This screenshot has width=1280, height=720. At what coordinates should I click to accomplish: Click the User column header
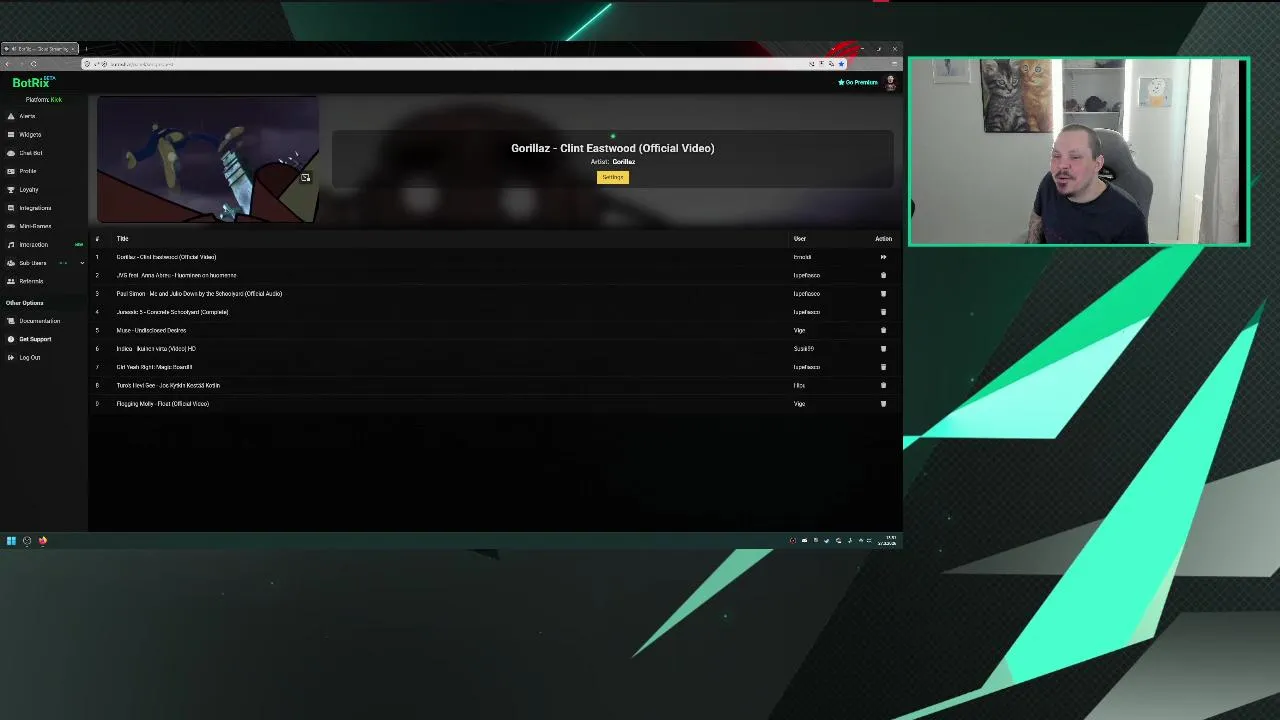800,239
